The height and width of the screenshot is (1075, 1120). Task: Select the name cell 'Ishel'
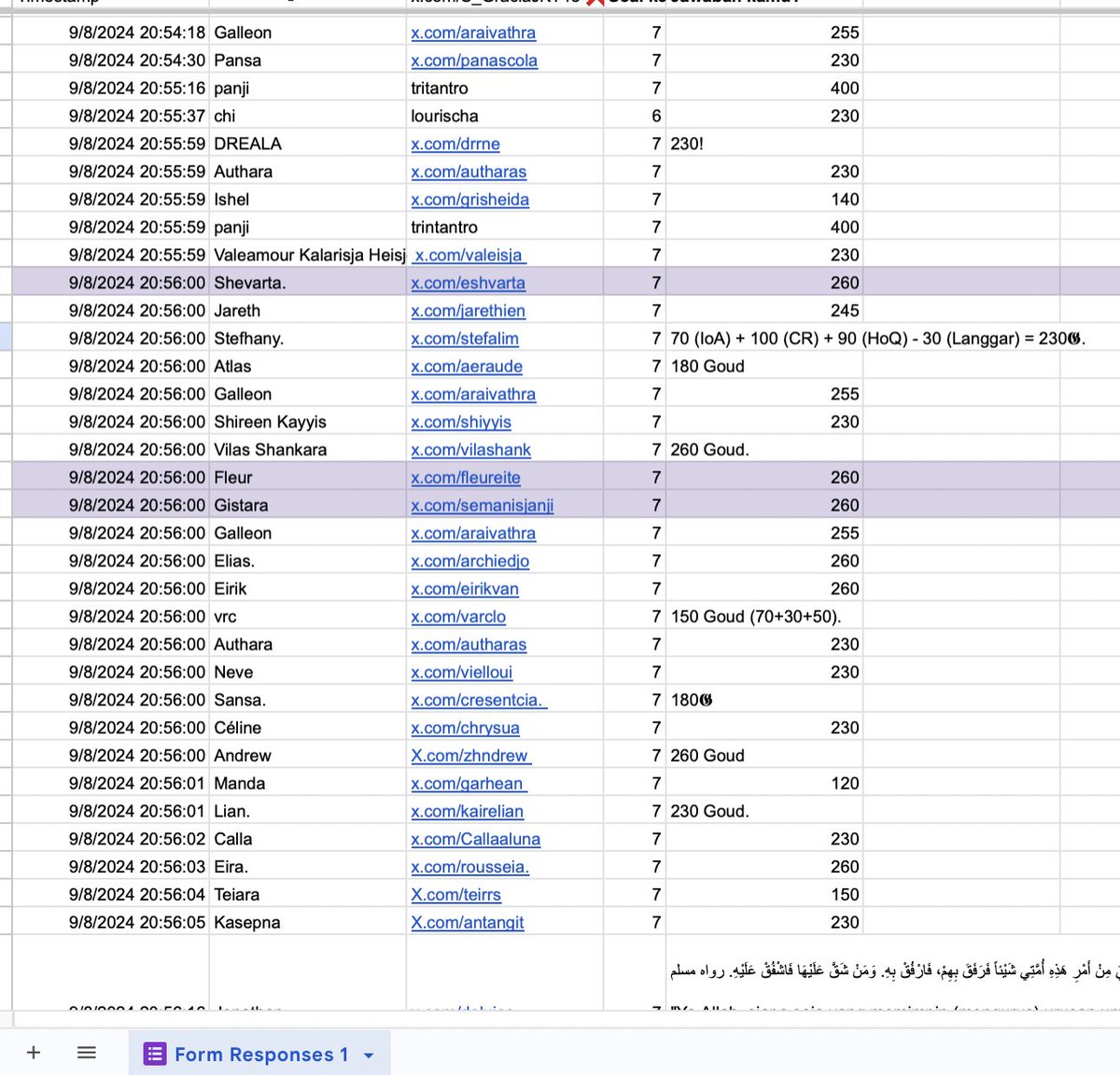[x=307, y=199]
